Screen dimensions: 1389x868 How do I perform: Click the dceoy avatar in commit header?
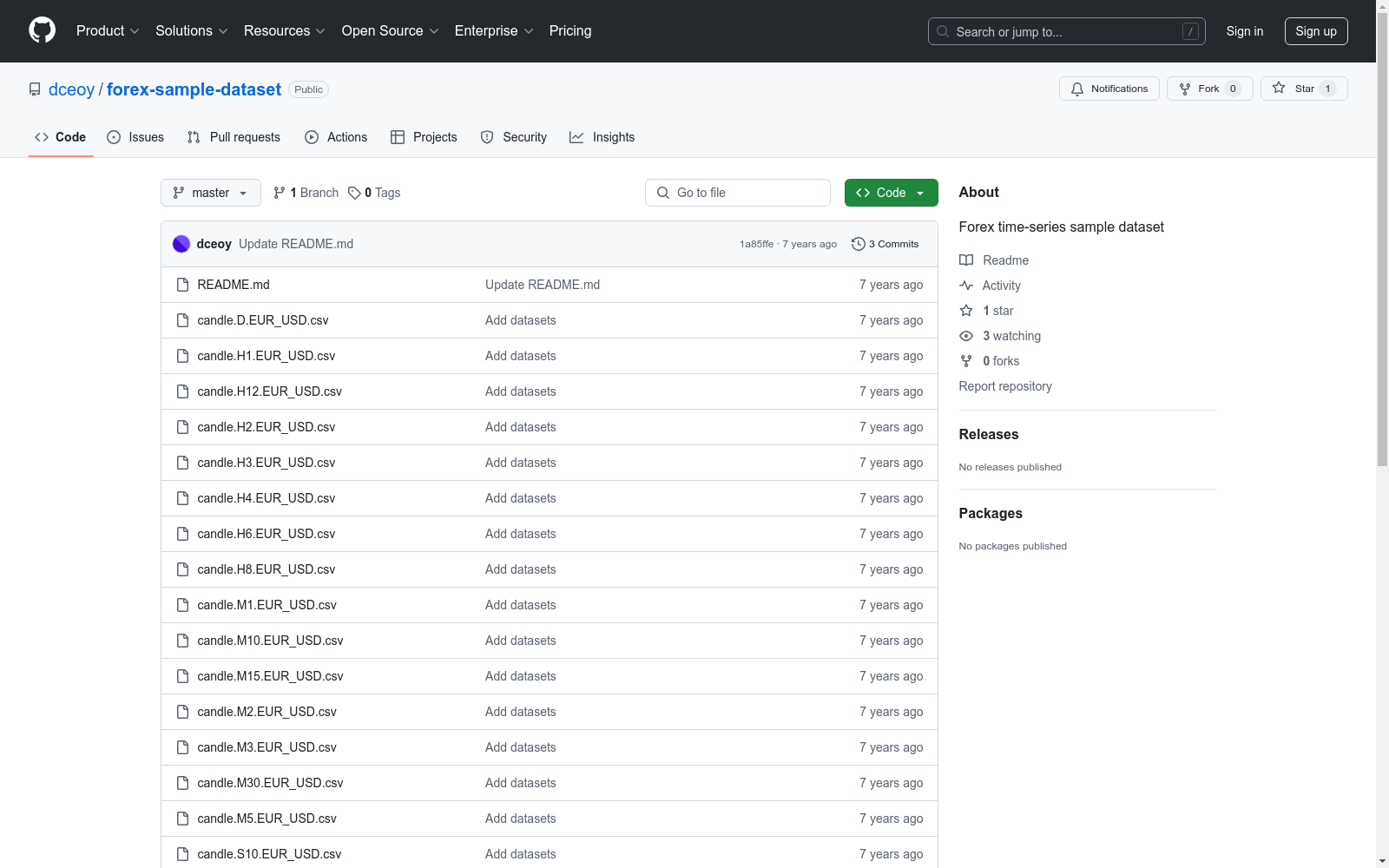[x=181, y=244]
